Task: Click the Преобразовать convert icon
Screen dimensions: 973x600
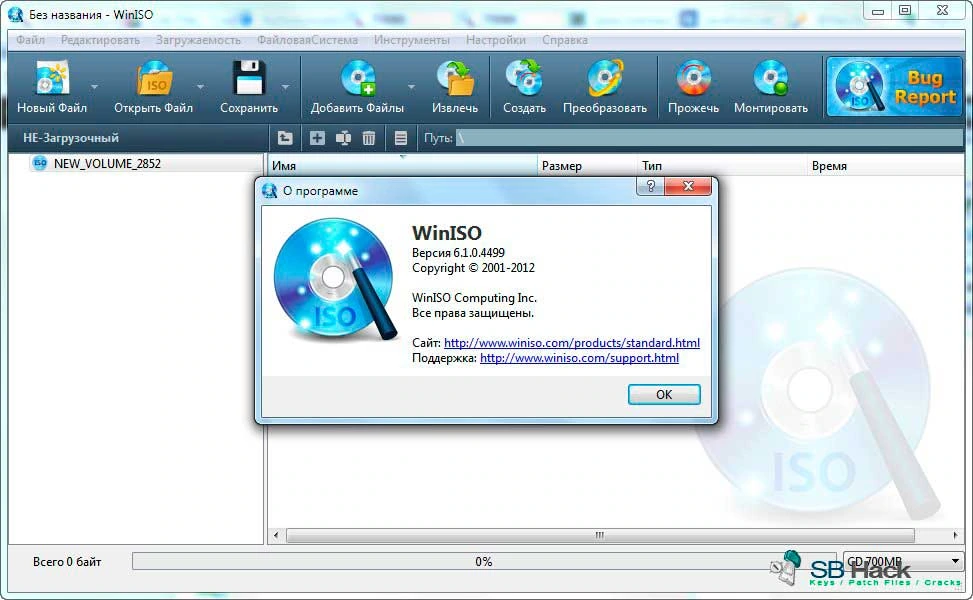Action: [604, 78]
